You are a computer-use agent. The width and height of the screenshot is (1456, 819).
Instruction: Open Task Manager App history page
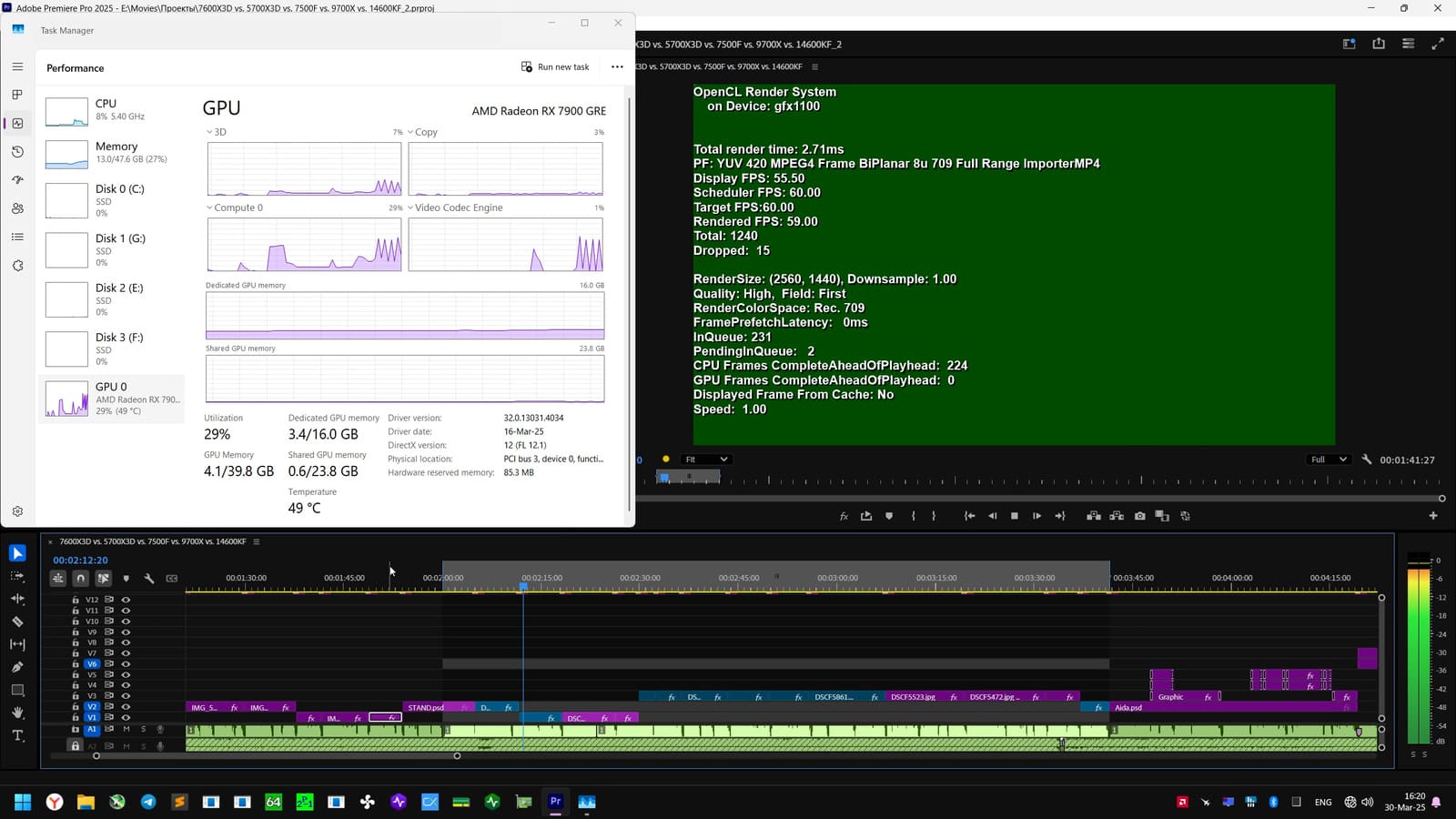[x=17, y=152]
